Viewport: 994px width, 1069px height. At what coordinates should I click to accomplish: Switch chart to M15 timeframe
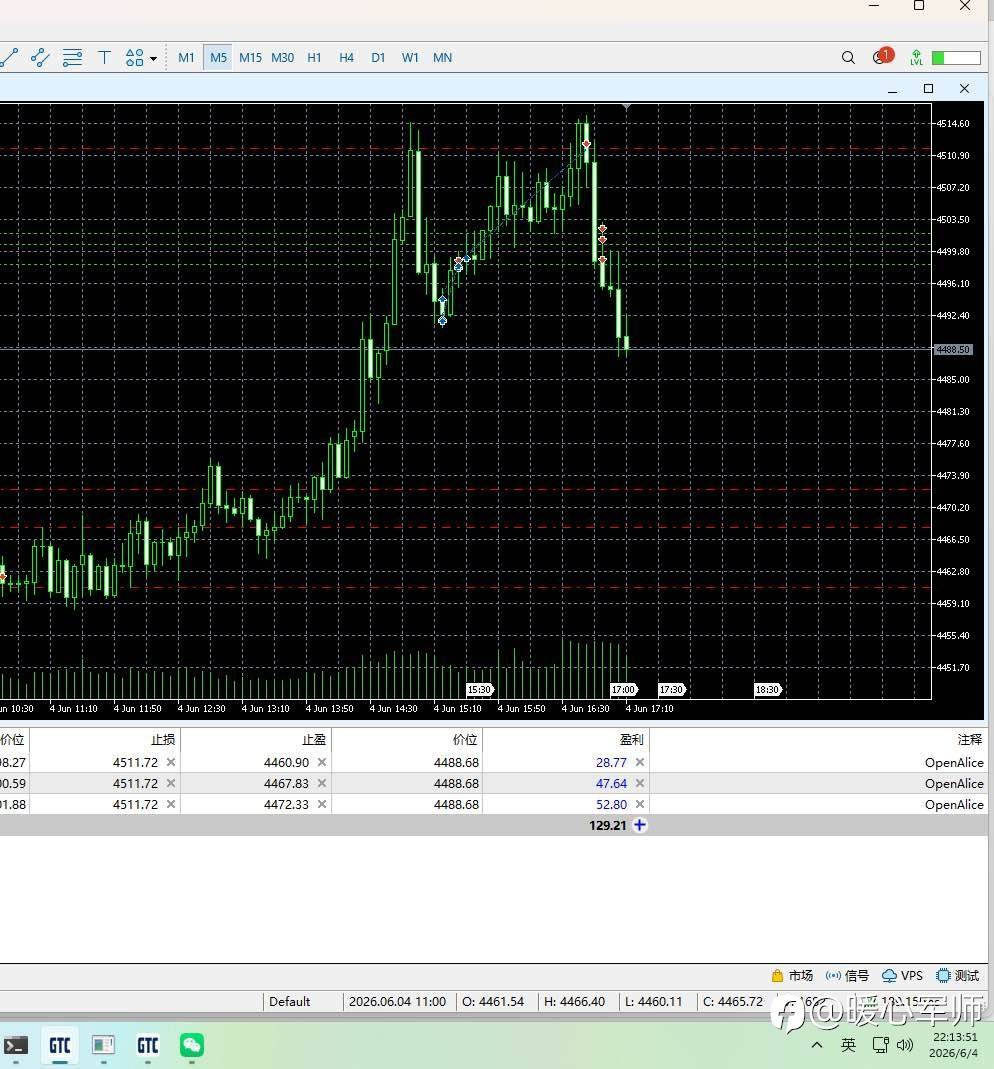tap(250, 58)
